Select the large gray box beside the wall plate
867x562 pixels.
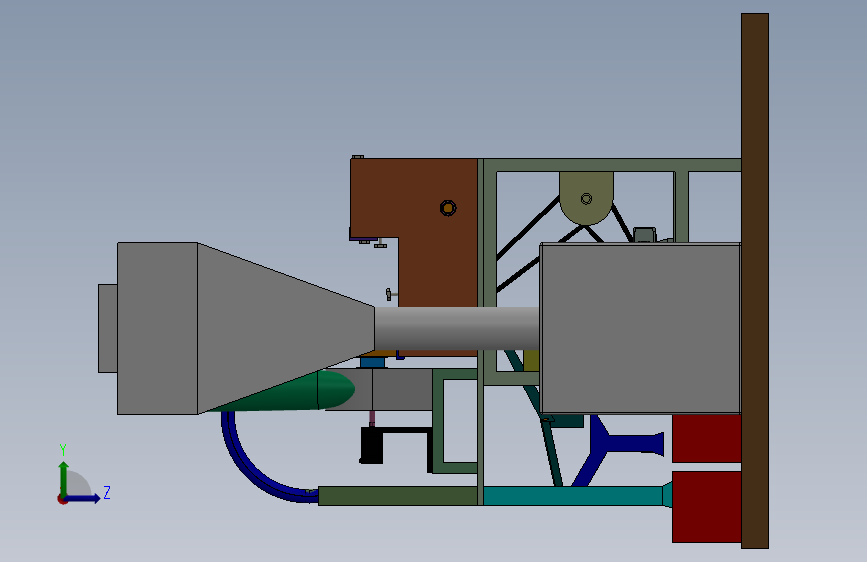pyautogui.click(x=640, y=328)
